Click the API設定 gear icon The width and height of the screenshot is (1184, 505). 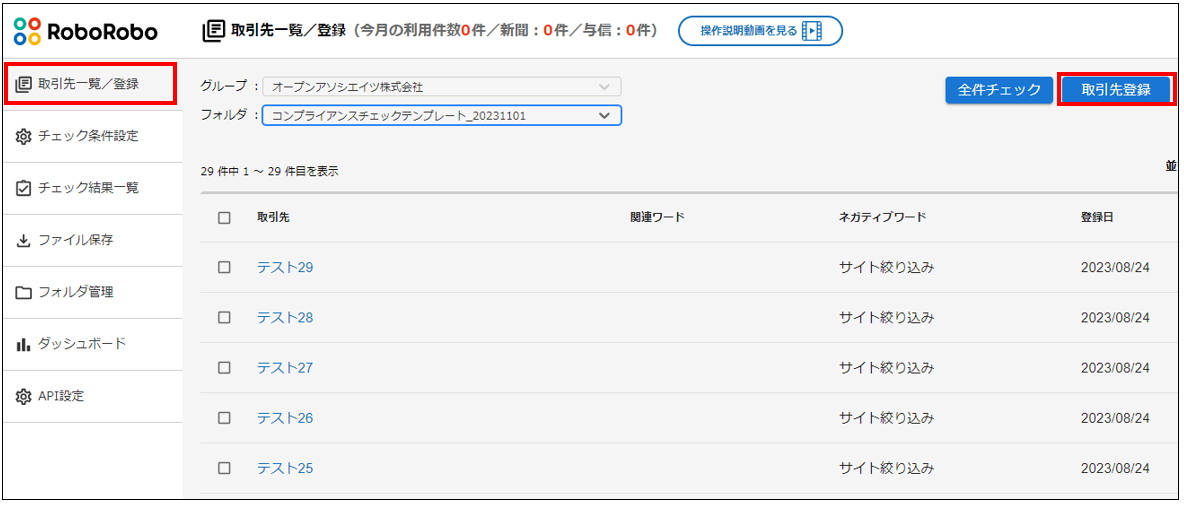pyautogui.click(x=25, y=396)
